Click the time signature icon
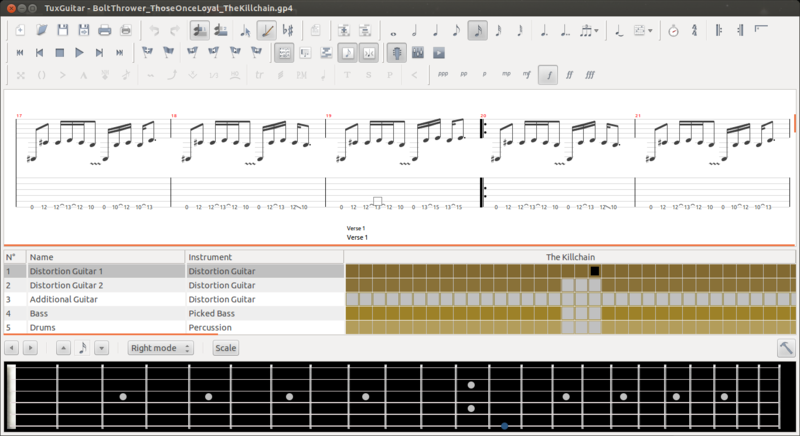This screenshot has width=800, height=436. pos(696,31)
